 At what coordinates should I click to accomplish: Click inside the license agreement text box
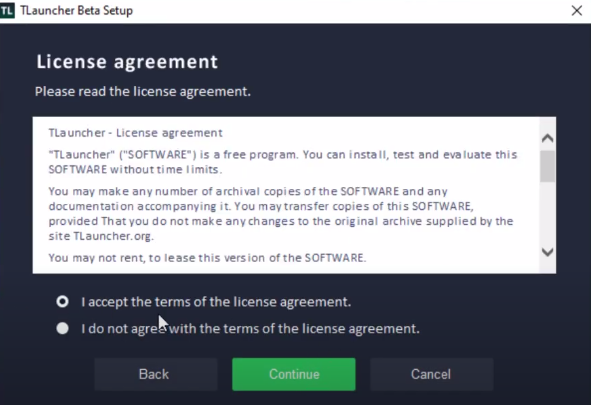click(x=286, y=195)
